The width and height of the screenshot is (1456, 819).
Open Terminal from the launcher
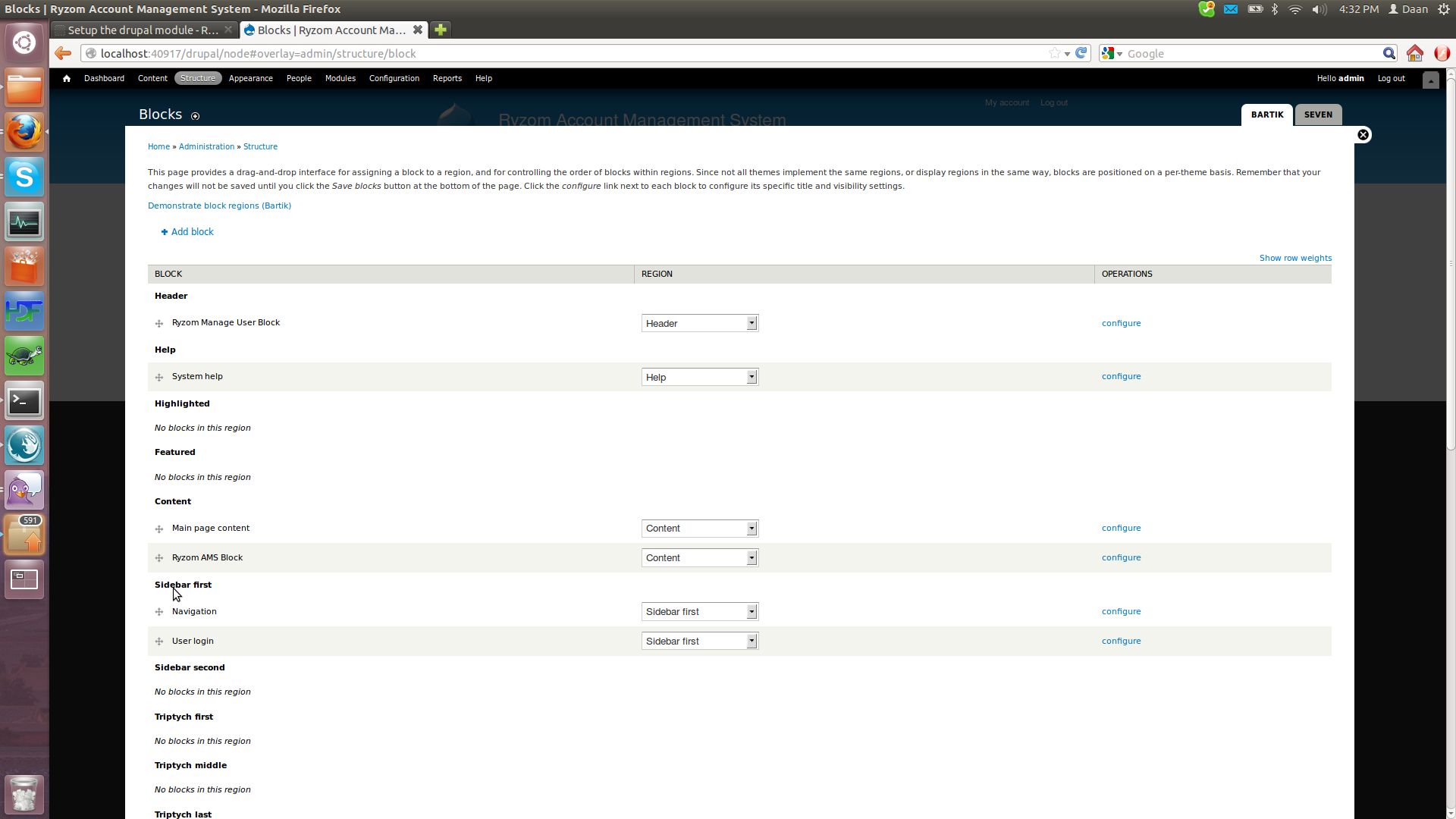(24, 401)
